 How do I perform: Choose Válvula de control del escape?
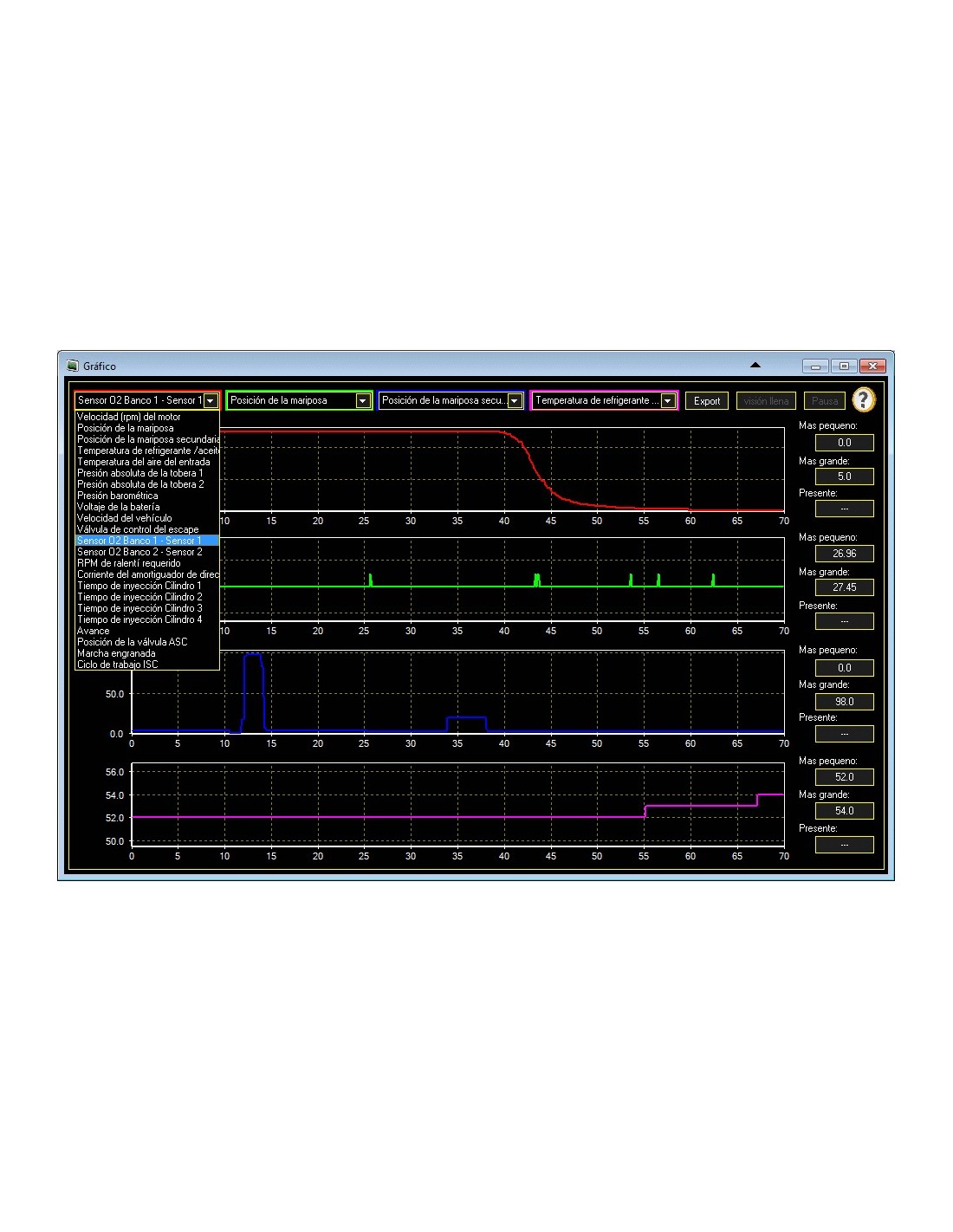click(138, 529)
